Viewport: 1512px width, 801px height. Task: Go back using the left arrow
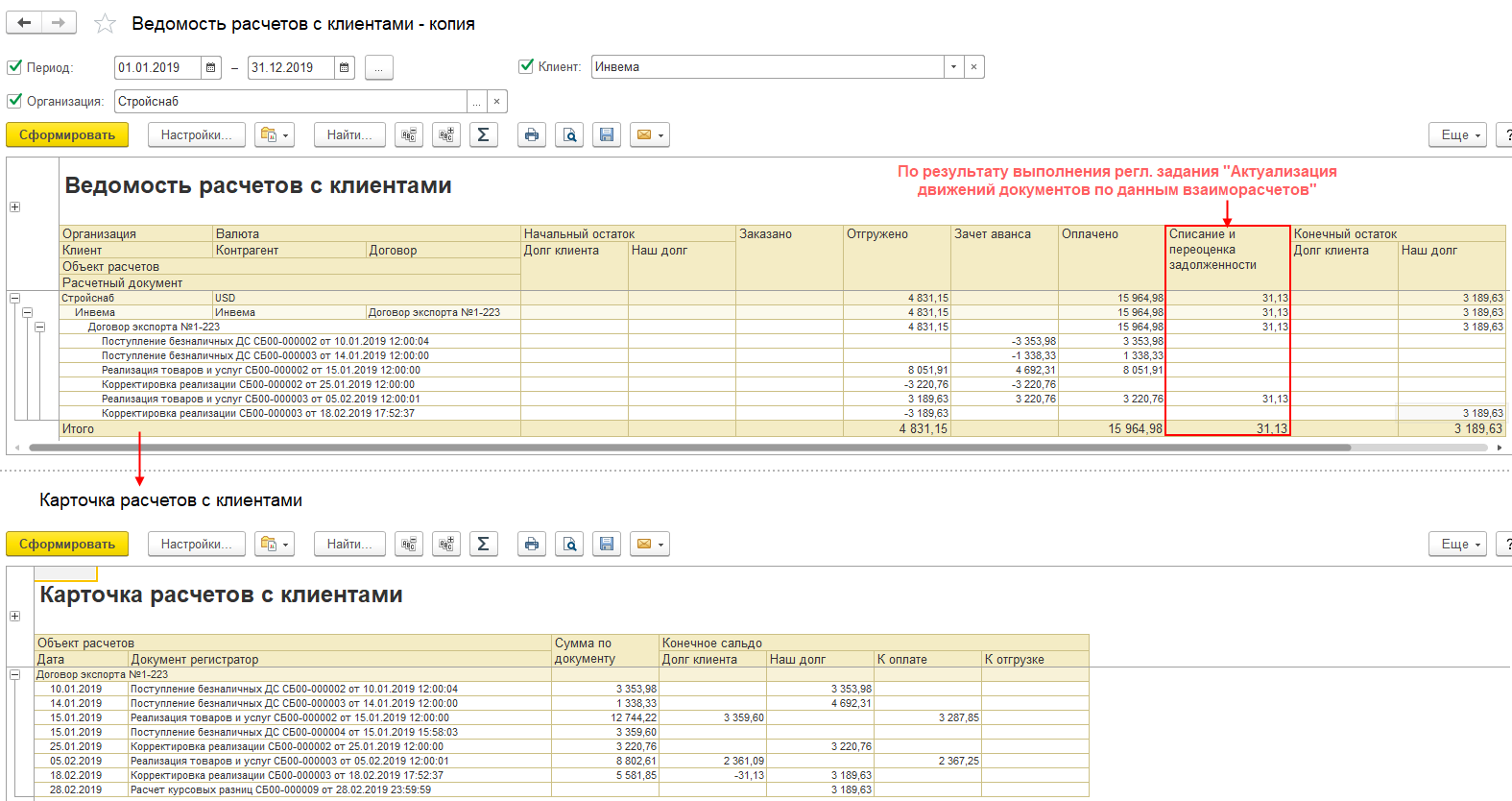pos(24,23)
